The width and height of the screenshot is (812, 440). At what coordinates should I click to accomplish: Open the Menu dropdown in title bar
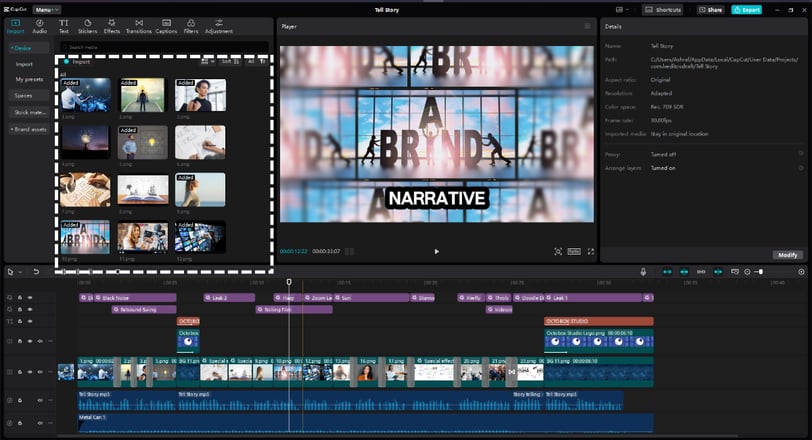47,9
